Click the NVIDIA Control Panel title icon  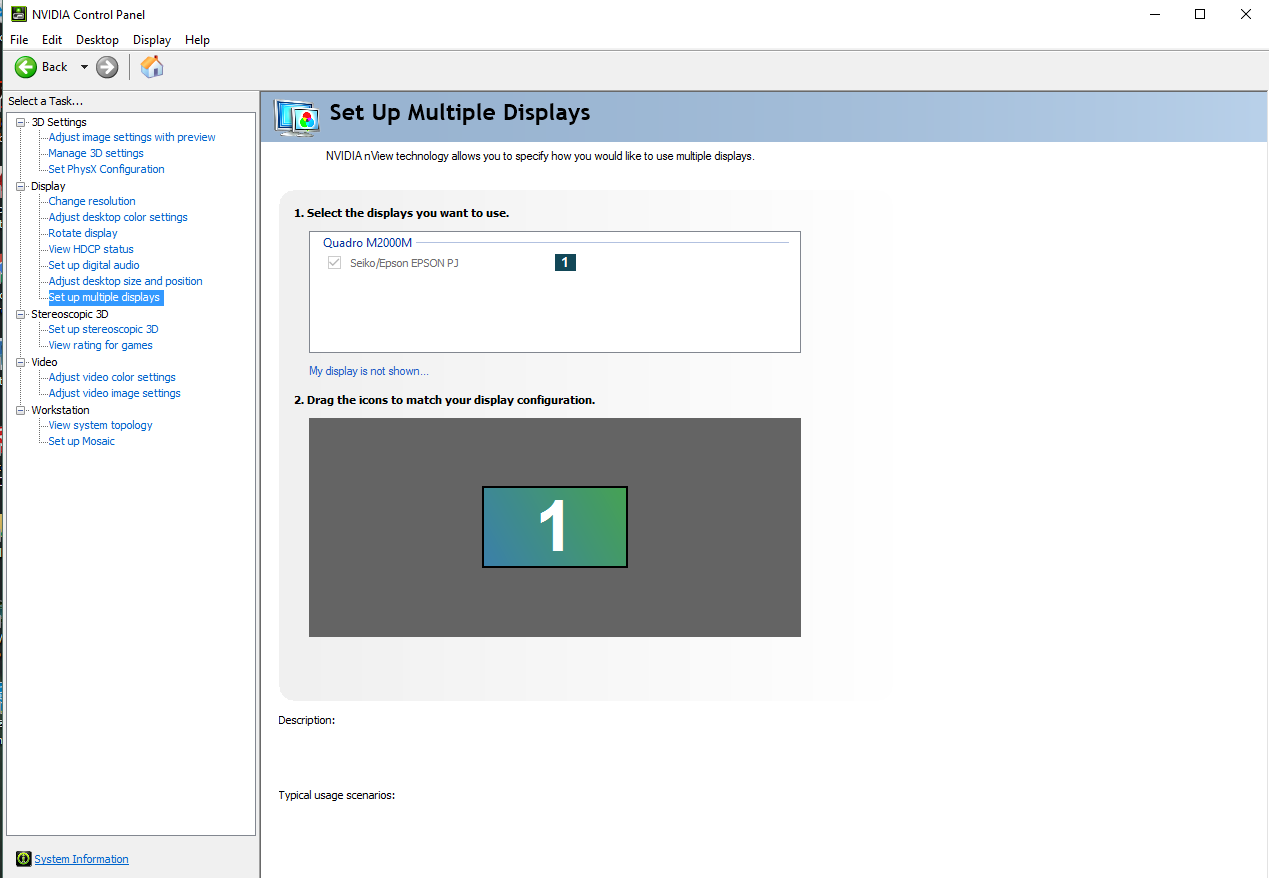[x=18, y=14]
